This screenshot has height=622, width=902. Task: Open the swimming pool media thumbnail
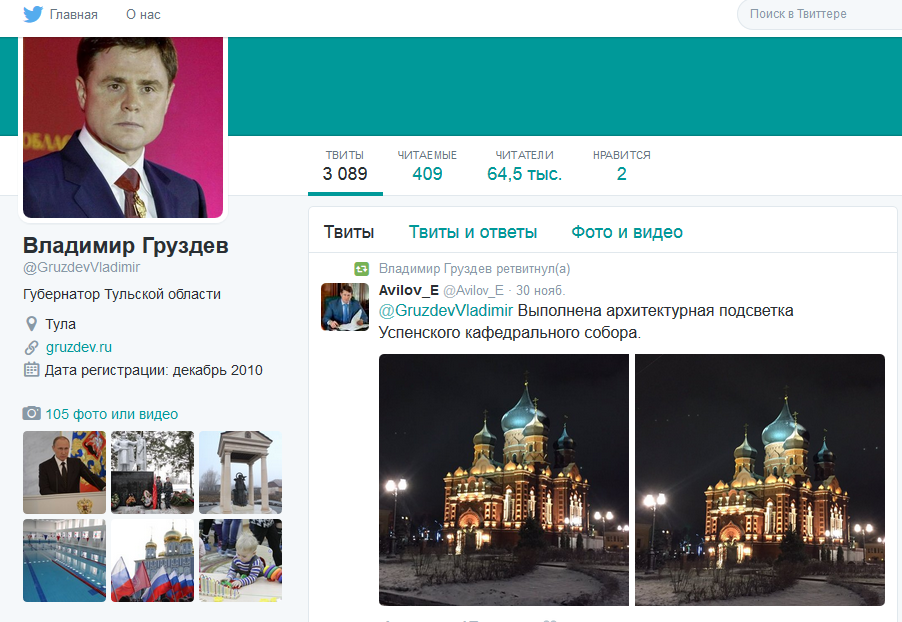tap(64, 560)
